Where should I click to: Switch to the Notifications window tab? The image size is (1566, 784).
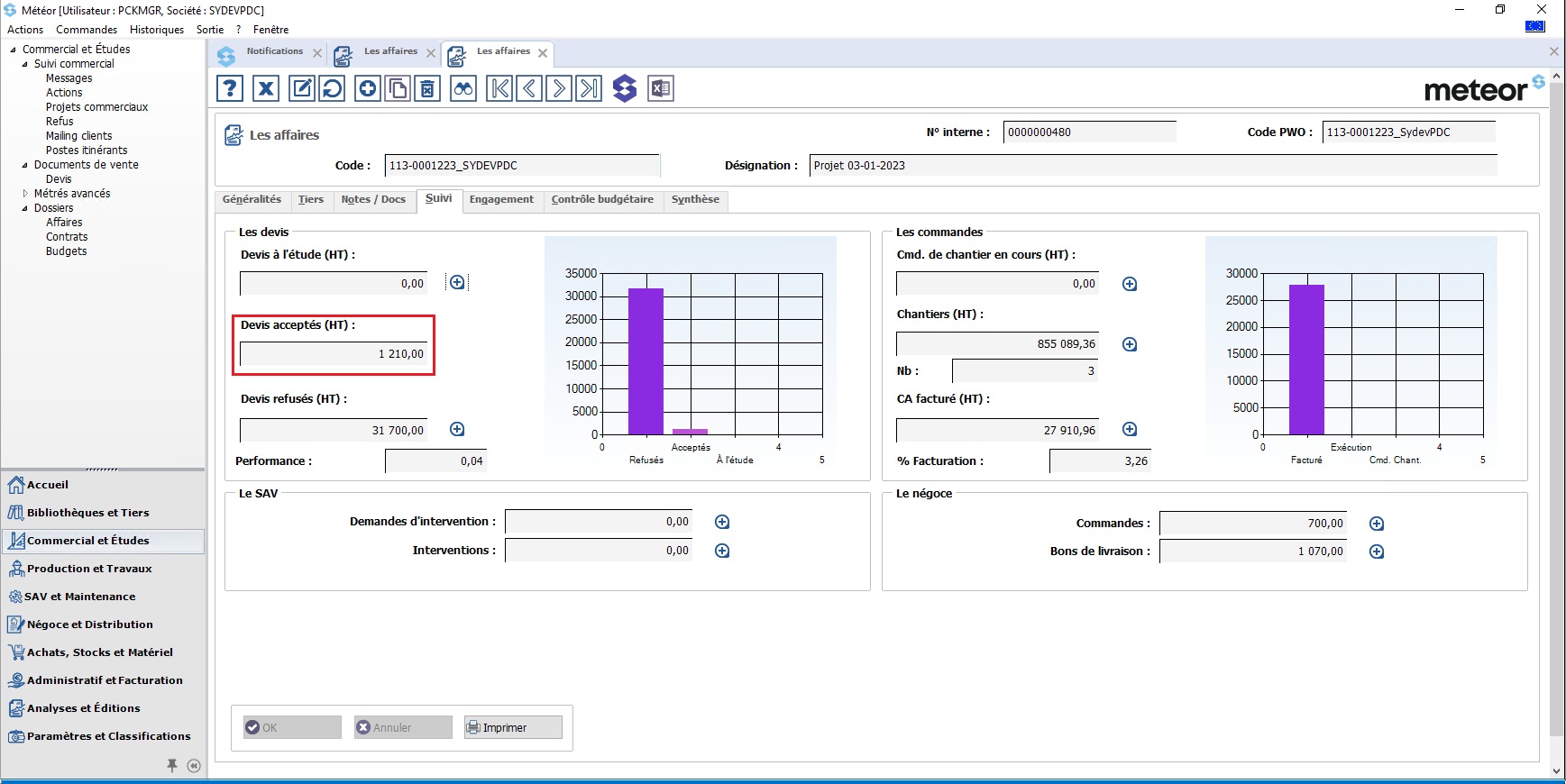tap(274, 51)
